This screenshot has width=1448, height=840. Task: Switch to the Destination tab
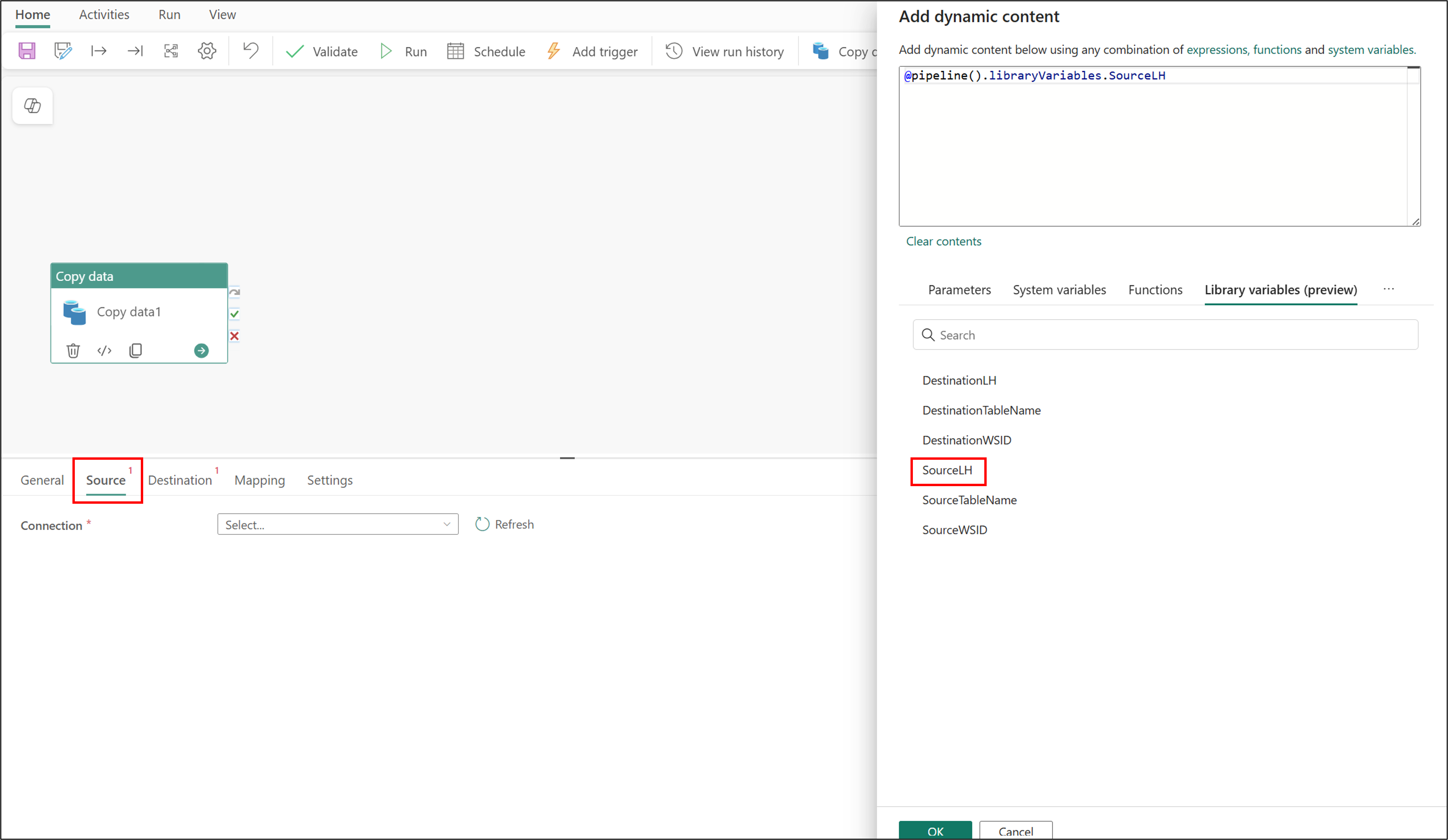click(180, 480)
